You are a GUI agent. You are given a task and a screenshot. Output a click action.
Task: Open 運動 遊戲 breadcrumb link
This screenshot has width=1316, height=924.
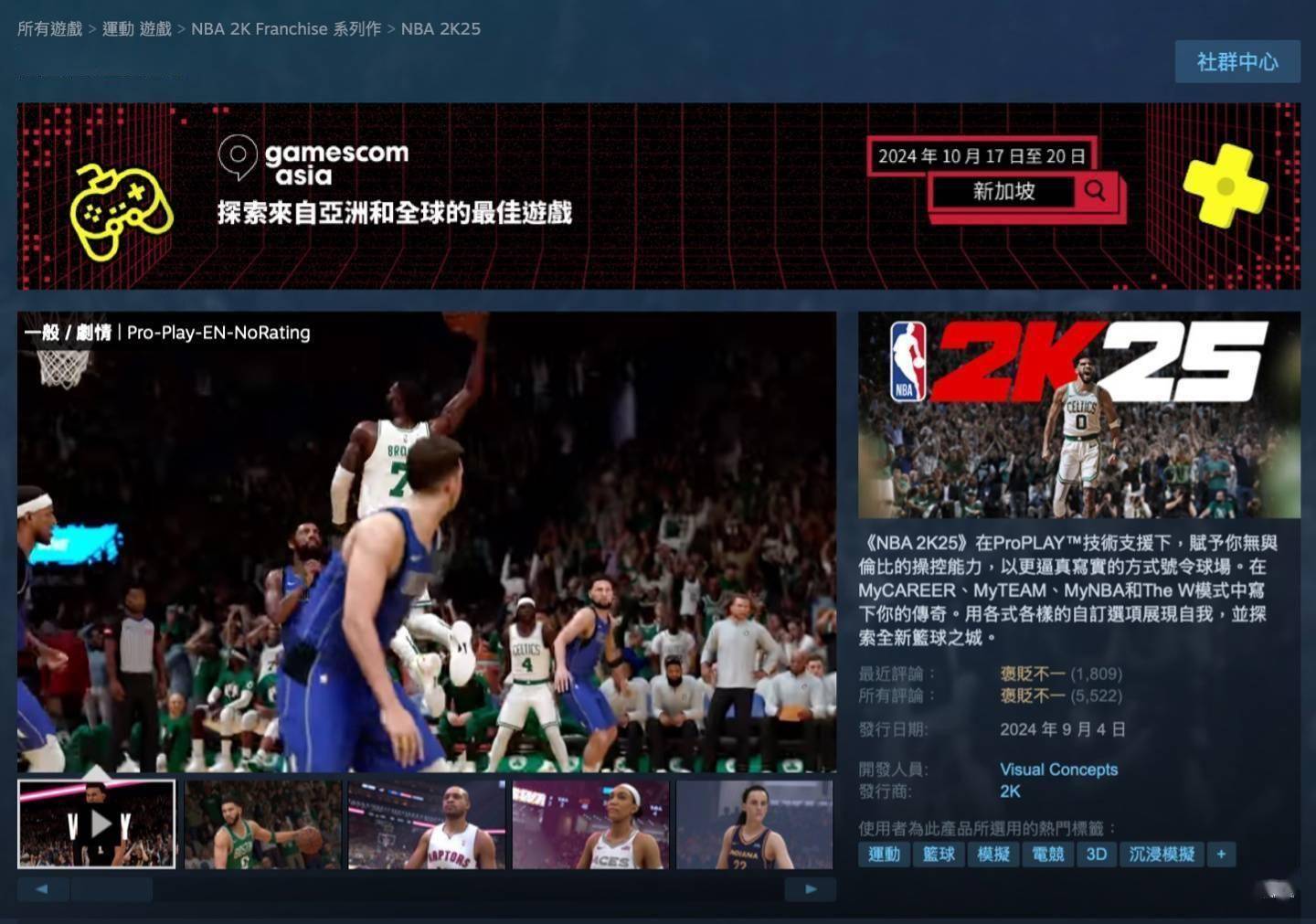pos(137,28)
